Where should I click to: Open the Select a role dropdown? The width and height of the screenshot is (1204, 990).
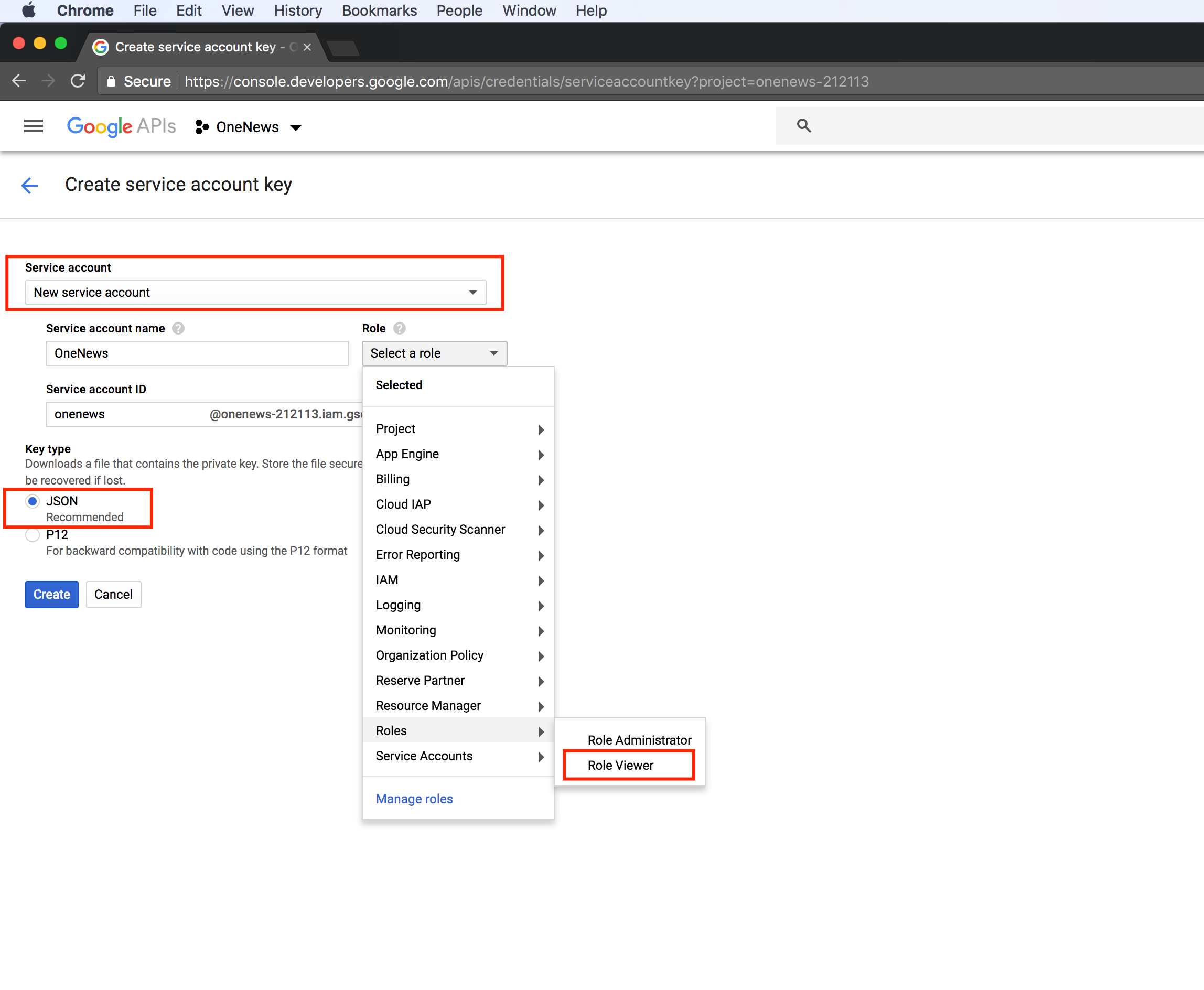[x=434, y=353]
